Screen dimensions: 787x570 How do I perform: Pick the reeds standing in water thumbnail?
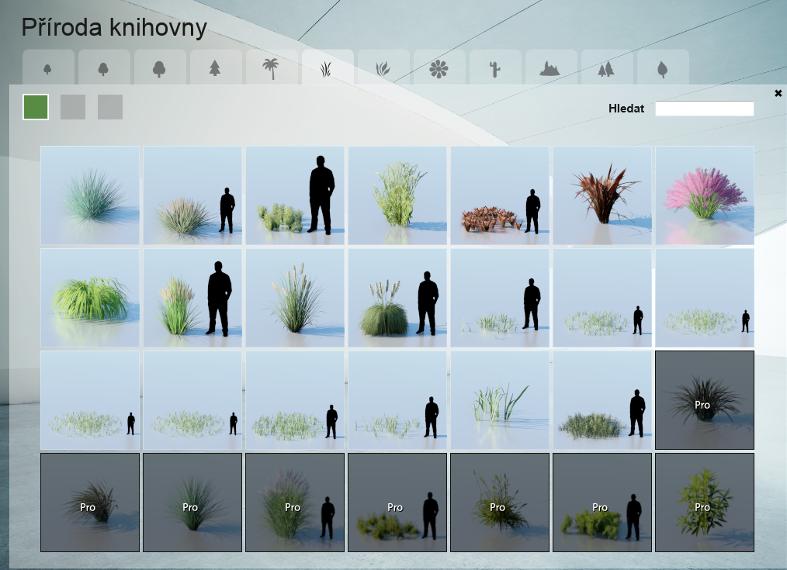[499, 400]
